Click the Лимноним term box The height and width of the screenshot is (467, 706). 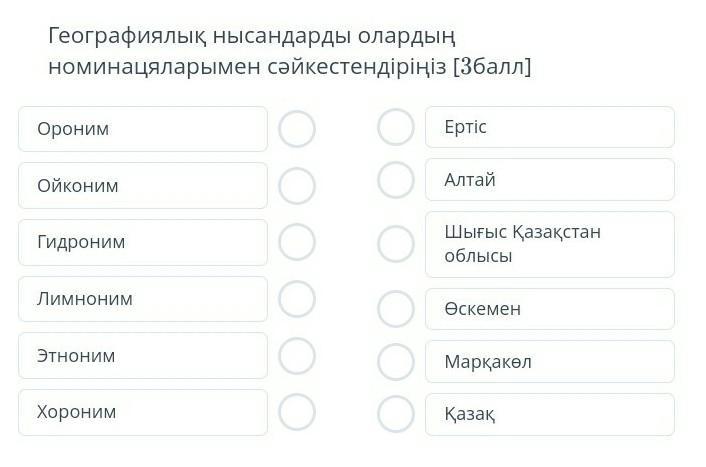coord(143,298)
